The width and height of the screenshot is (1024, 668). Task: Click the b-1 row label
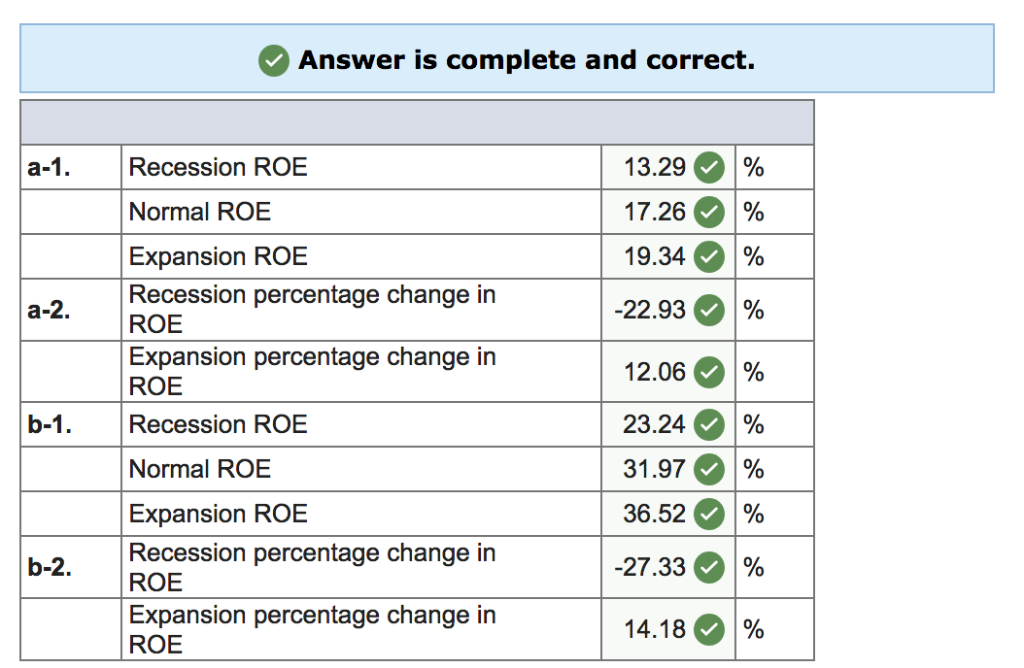click(50, 424)
